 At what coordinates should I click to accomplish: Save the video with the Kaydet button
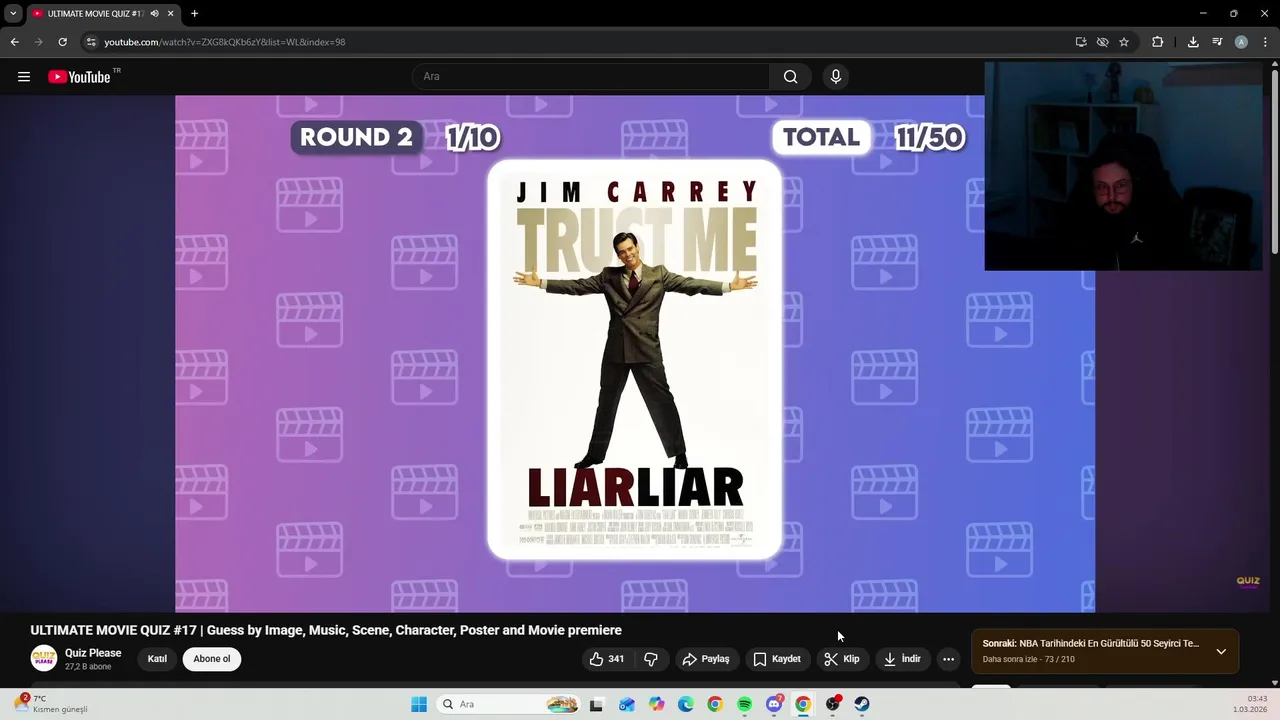[x=777, y=659]
